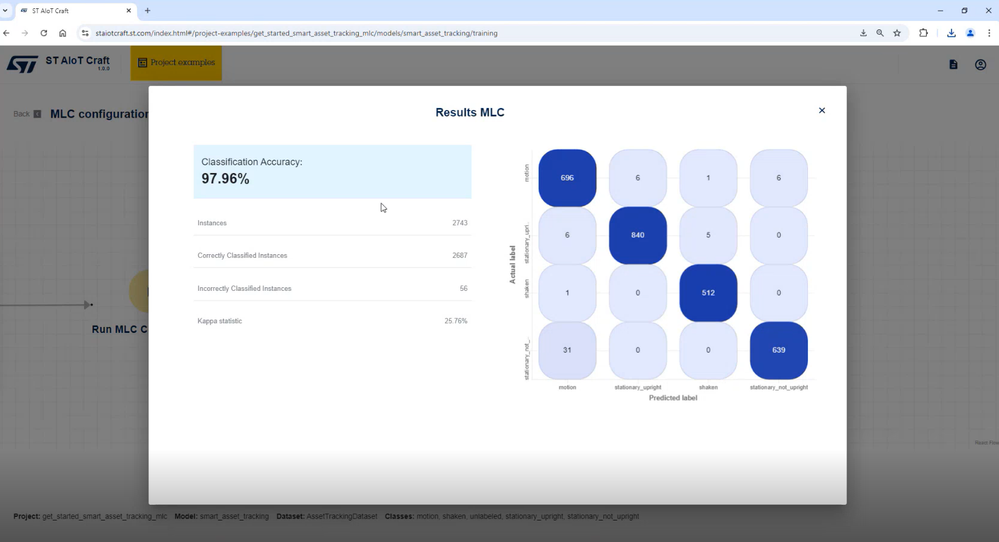This screenshot has height=542, width=999.
Task: Click the Back arrow icon
Action: point(37,114)
